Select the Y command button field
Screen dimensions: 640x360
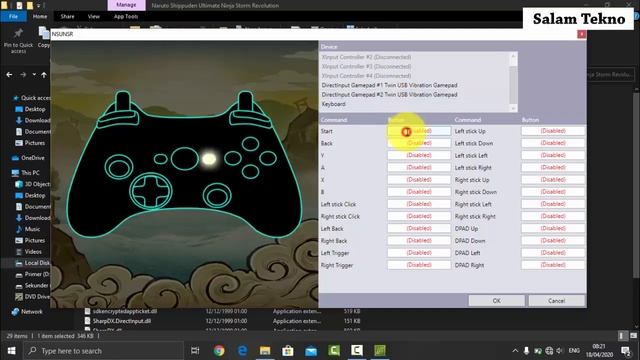coord(419,155)
